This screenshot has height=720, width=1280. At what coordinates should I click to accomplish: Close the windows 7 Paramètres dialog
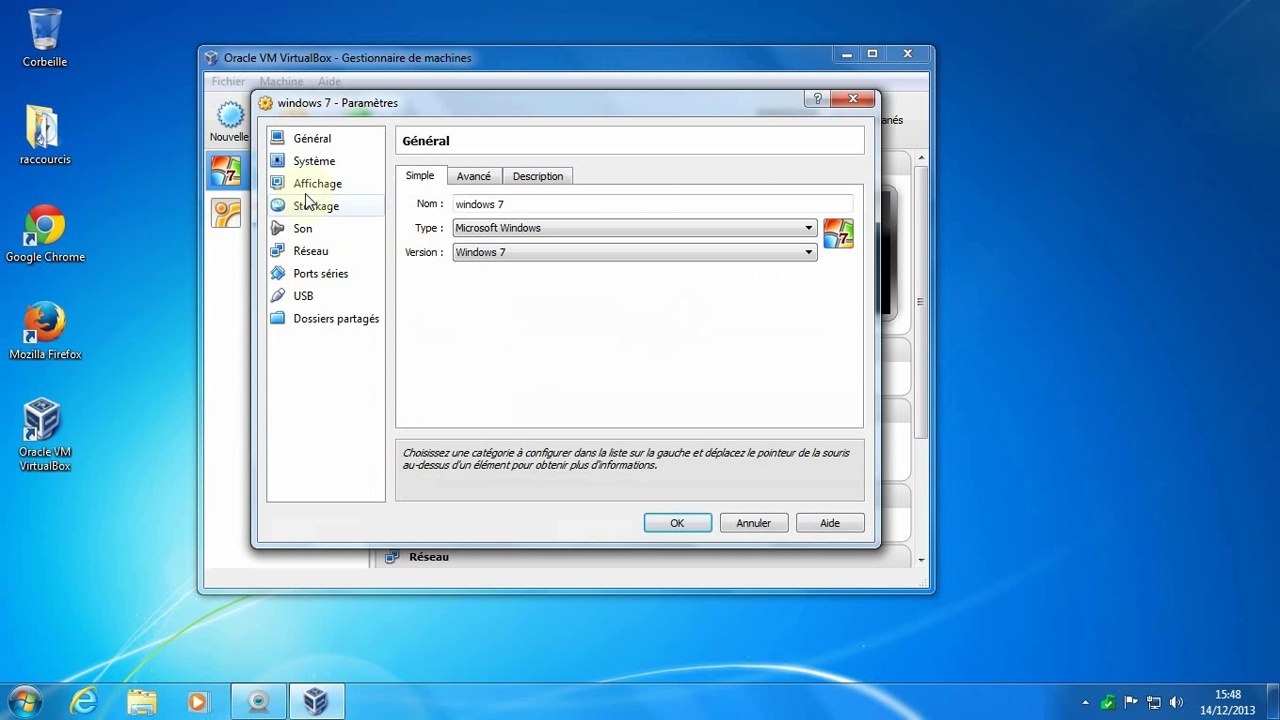click(x=853, y=98)
